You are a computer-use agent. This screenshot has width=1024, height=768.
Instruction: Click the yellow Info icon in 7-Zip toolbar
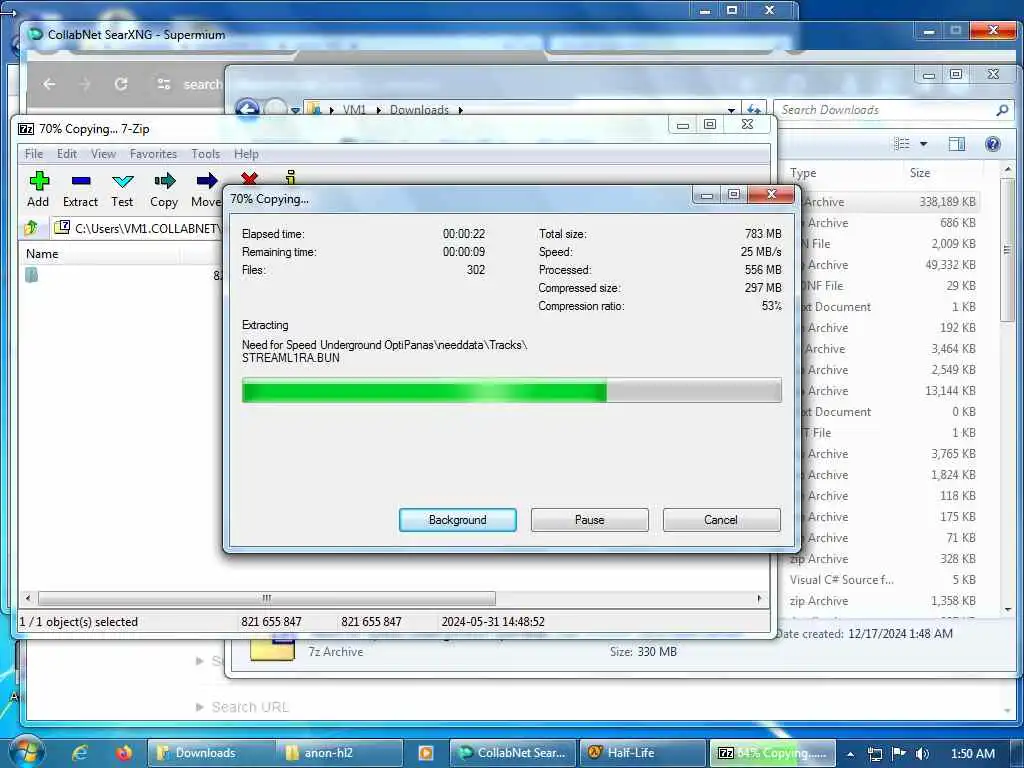coord(291,177)
